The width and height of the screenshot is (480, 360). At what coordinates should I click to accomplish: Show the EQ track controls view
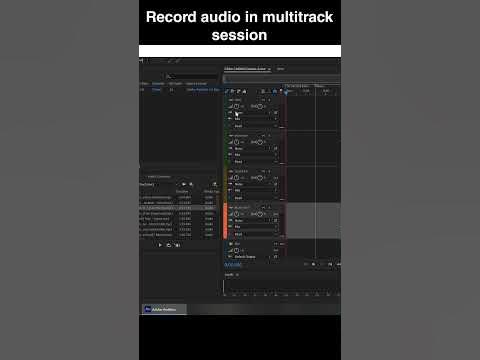click(x=244, y=91)
